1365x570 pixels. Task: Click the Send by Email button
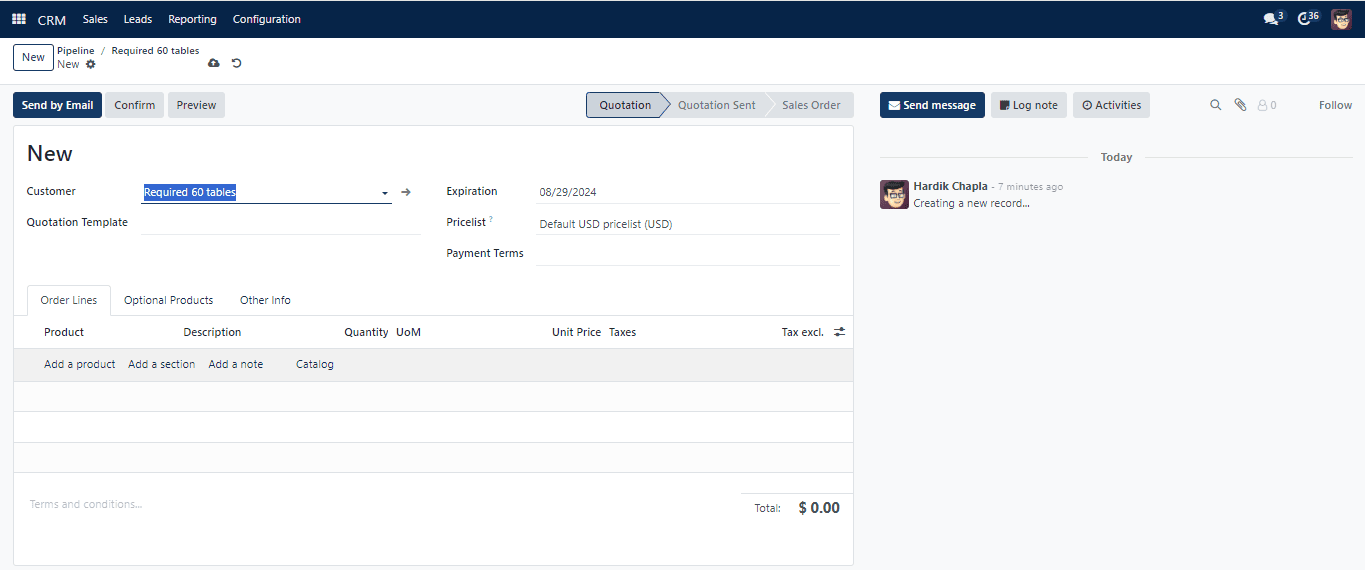(57, 105)
